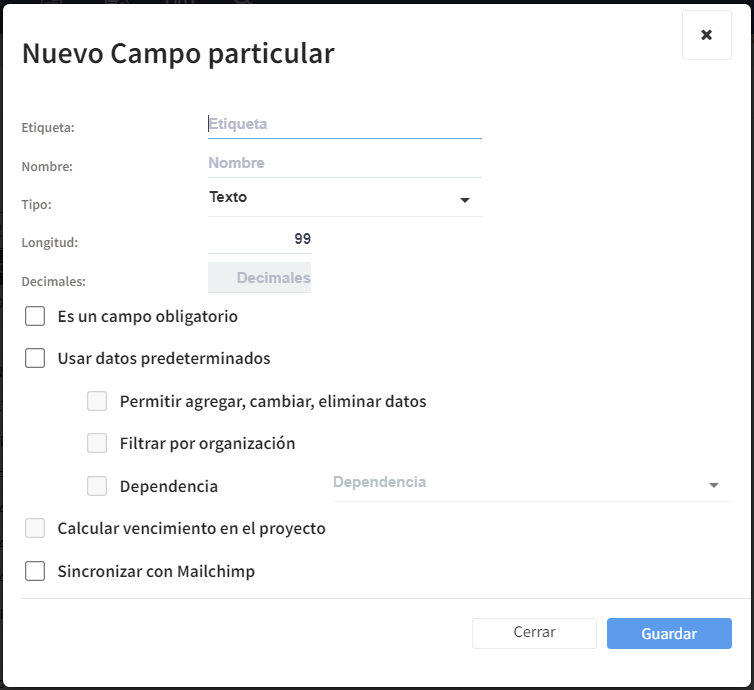Click the Etiqueta text field

(x=344, y=124)
